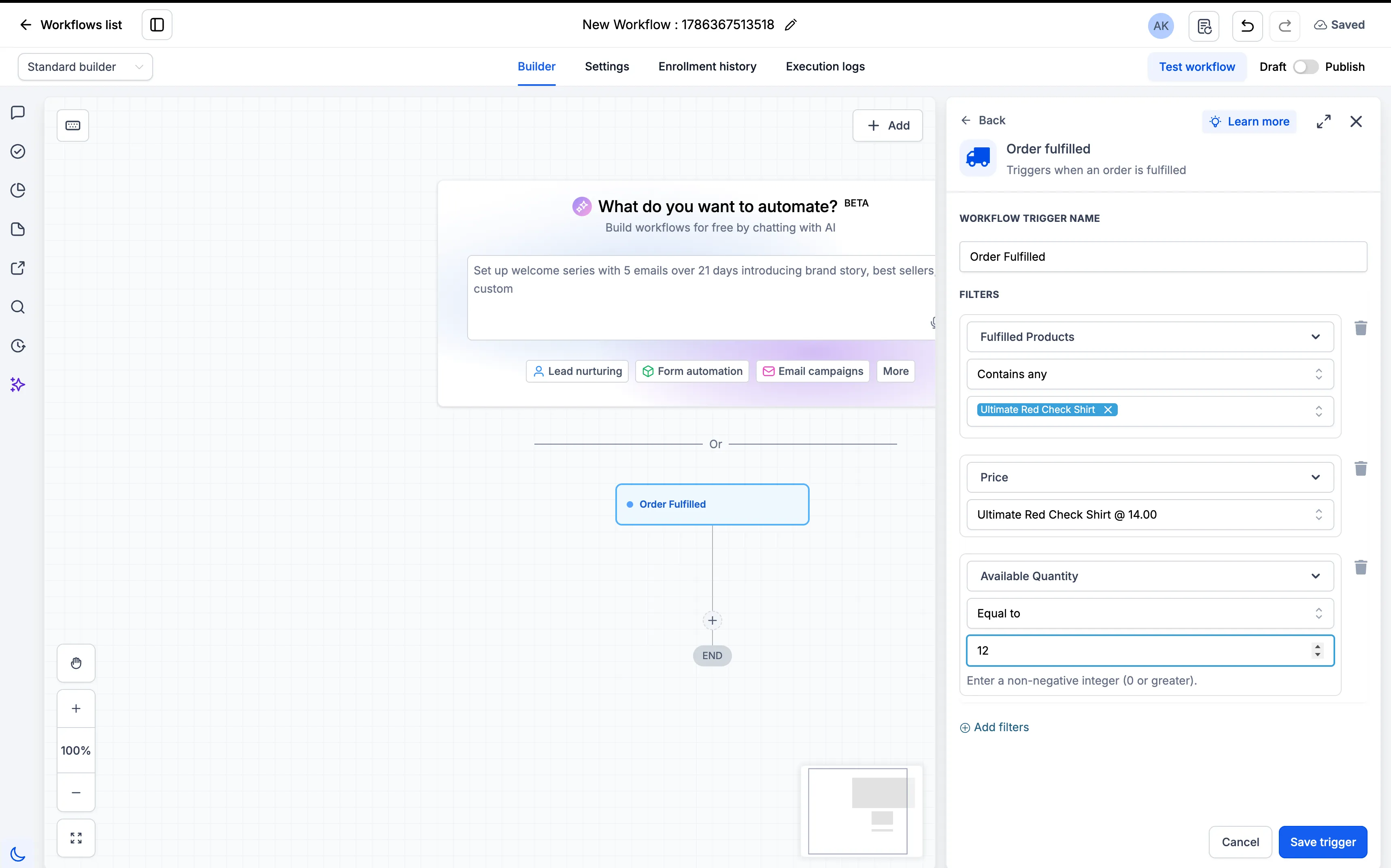
Task: Increase quantity with stepper up arrow
Action: coord(1317,647)
